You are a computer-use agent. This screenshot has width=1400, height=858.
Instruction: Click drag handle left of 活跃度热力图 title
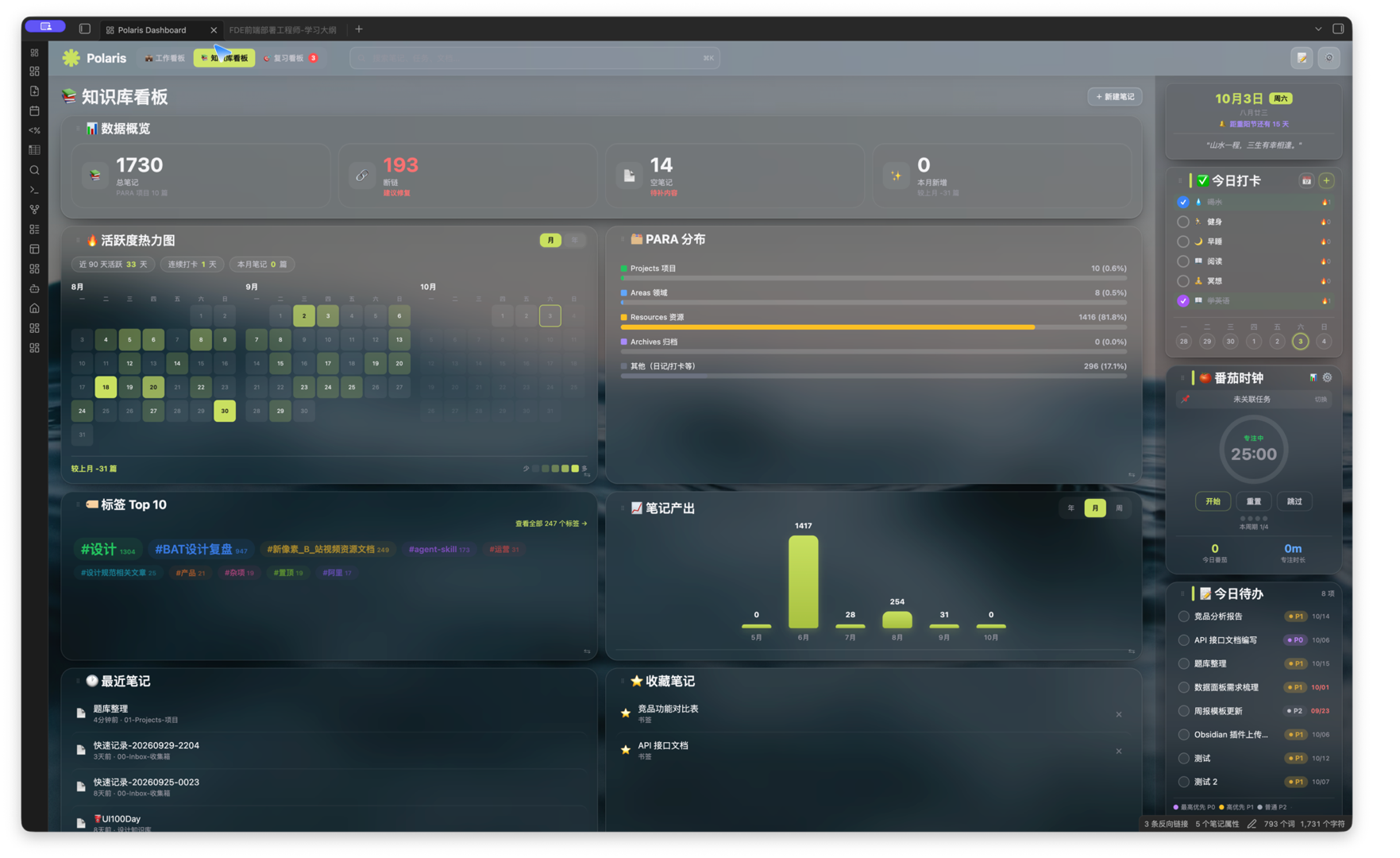point(78,240)
